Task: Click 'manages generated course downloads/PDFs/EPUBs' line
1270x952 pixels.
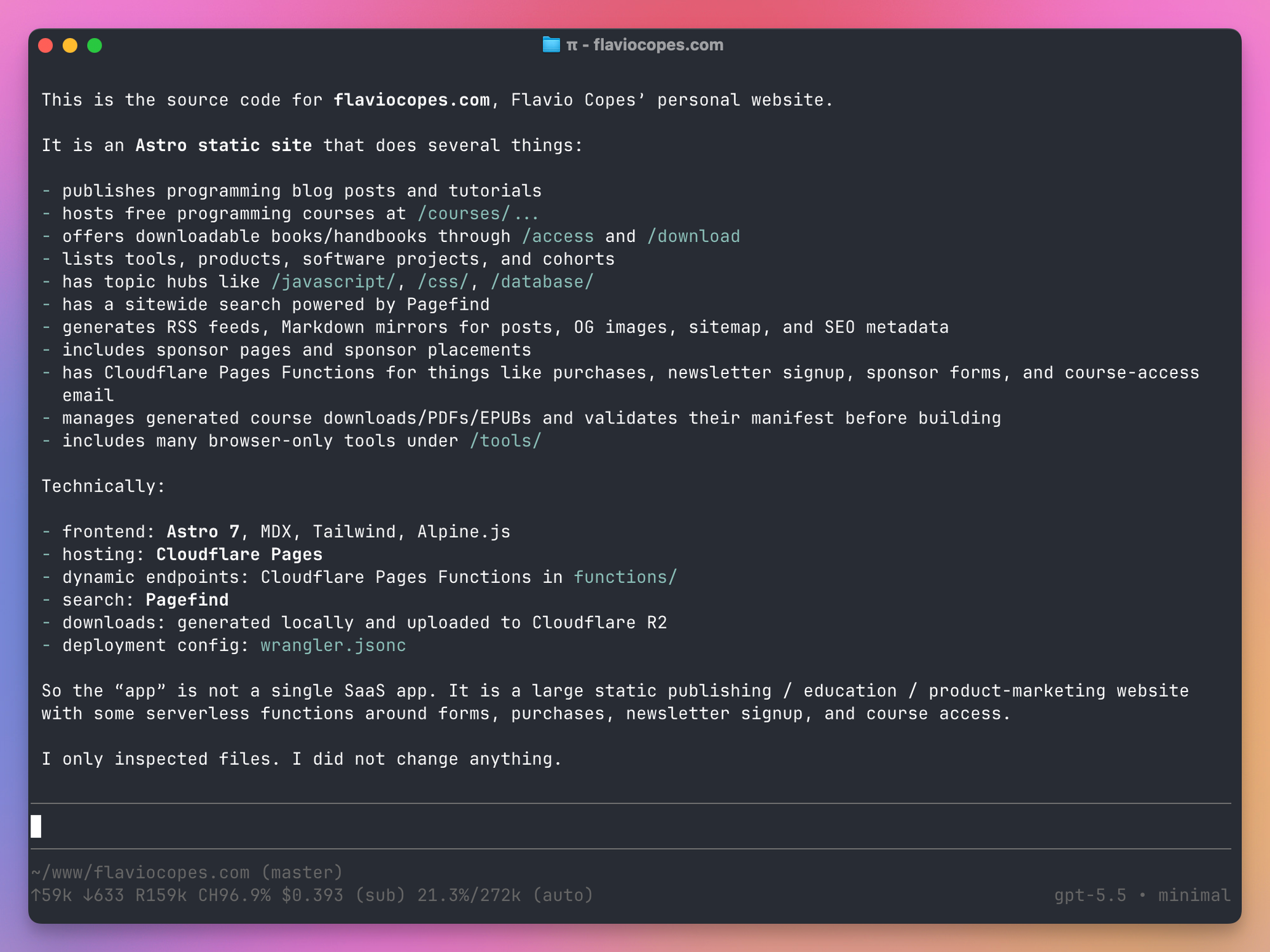Action: tap(532, 419)
